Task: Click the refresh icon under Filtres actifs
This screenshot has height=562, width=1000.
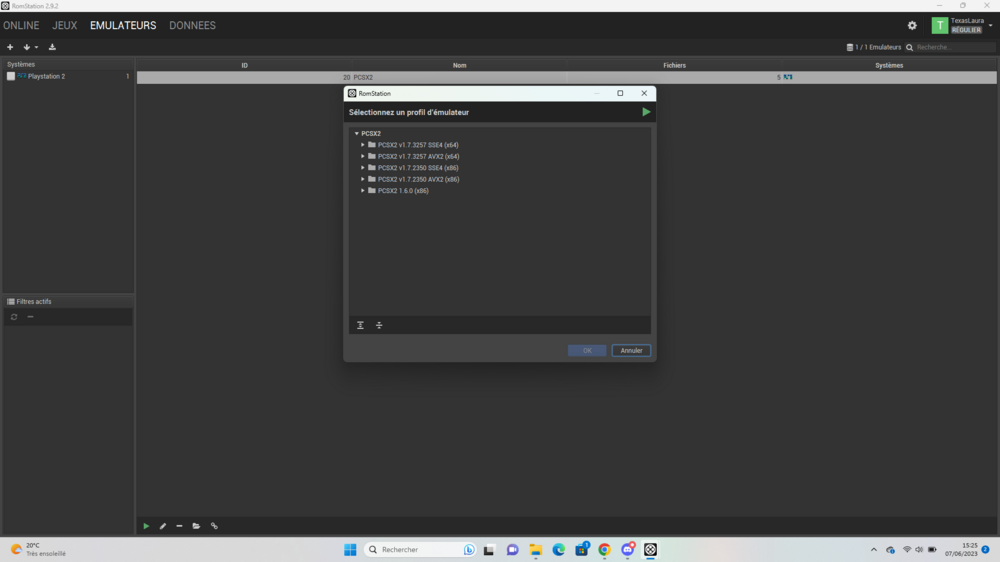Action: point(14,317)
